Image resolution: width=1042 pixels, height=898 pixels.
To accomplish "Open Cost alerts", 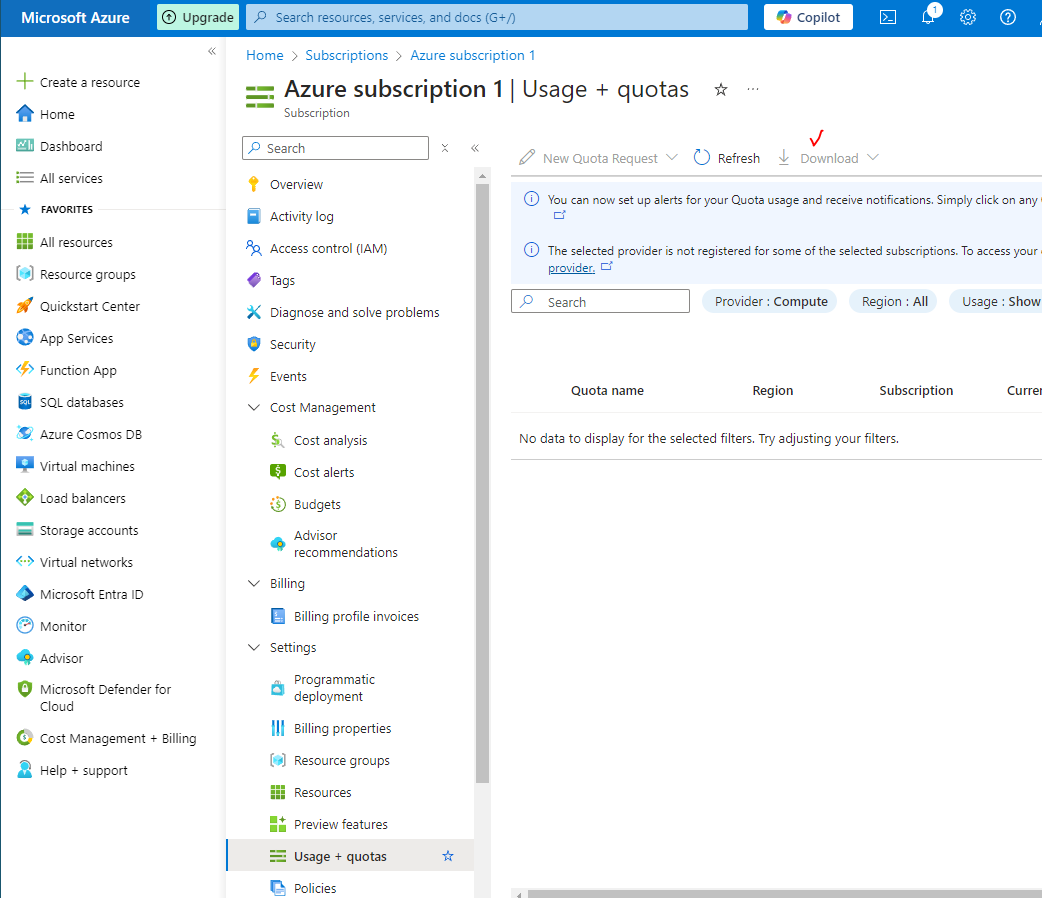I will (324, 473).
